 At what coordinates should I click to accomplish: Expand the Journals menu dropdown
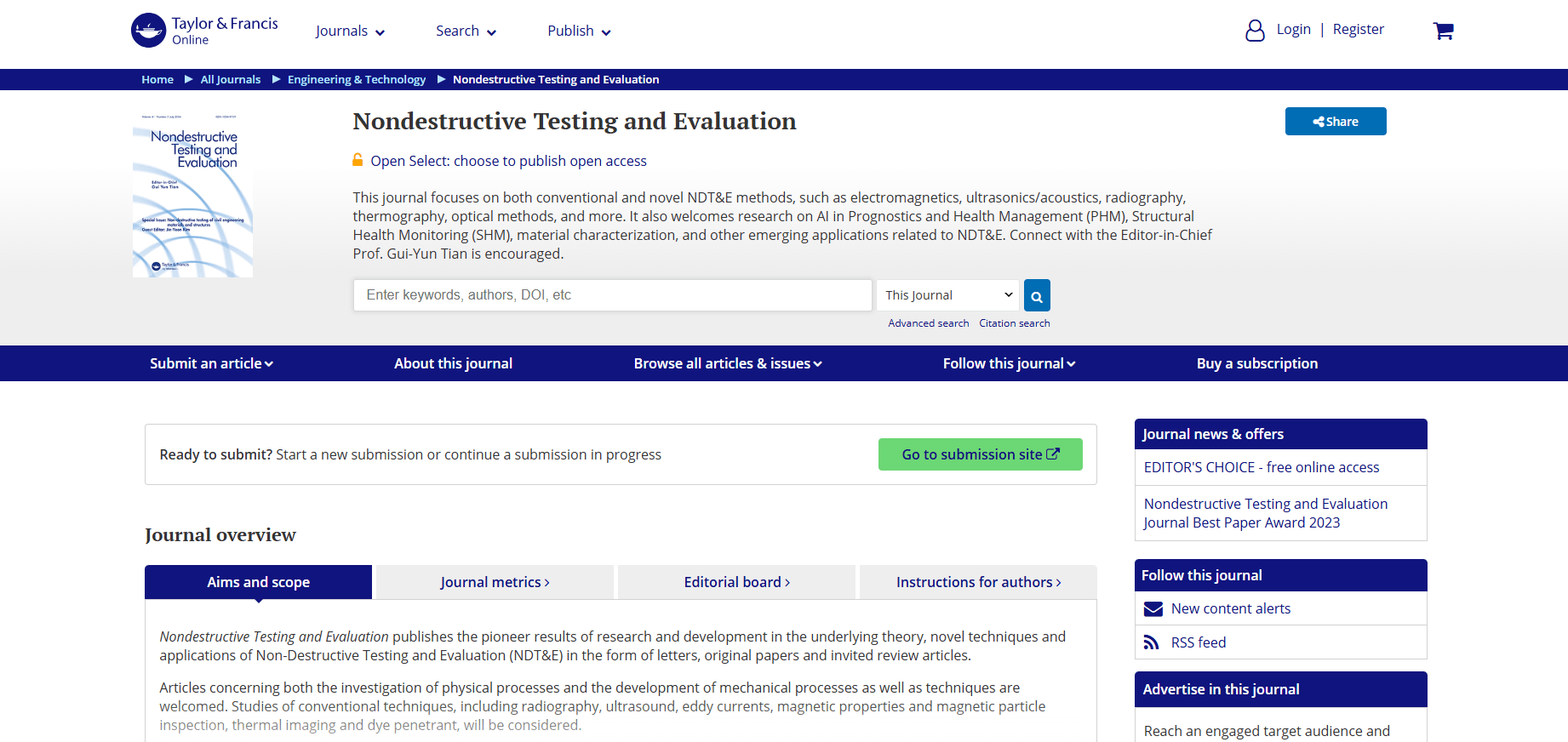(350, 31)
